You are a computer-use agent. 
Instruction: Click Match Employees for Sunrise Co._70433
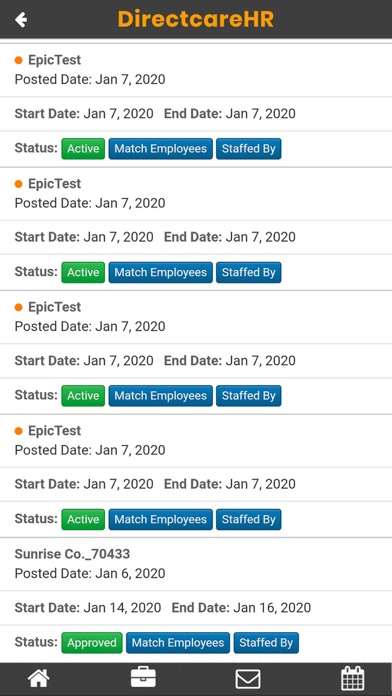(x=178, y=643)
